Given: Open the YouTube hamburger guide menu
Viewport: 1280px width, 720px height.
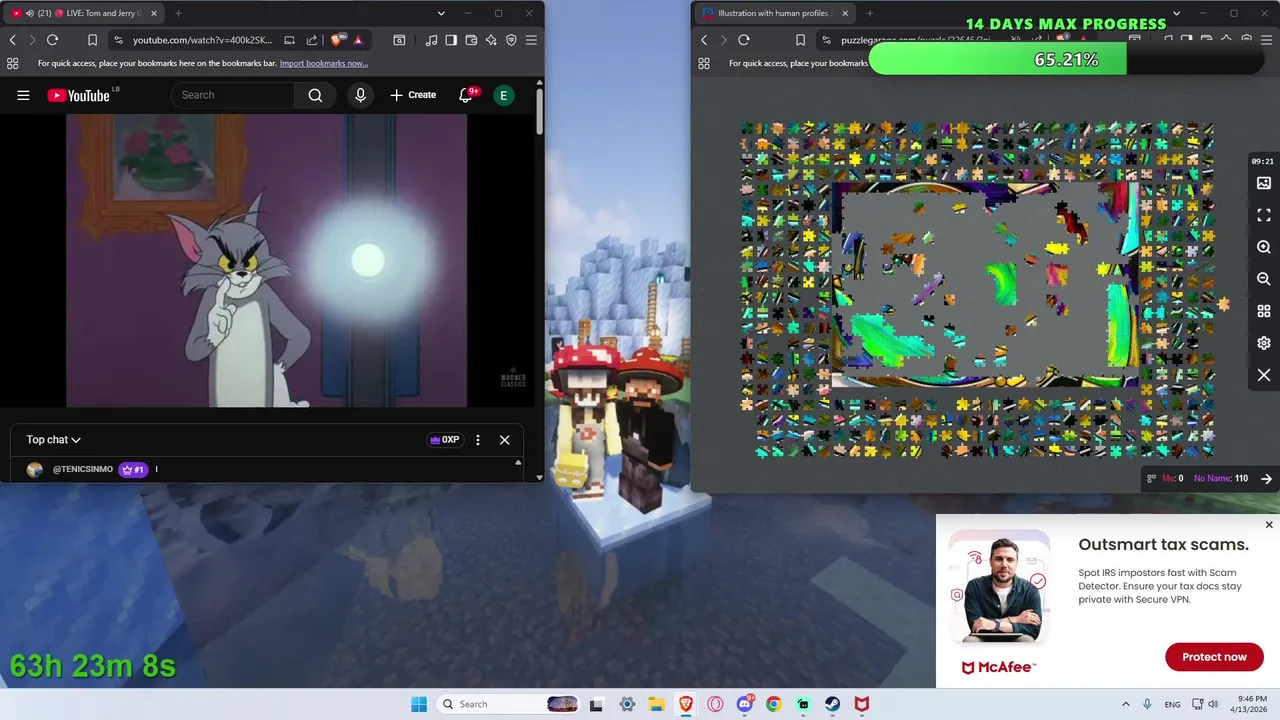Looking at the screenshot, I should 23,95.
